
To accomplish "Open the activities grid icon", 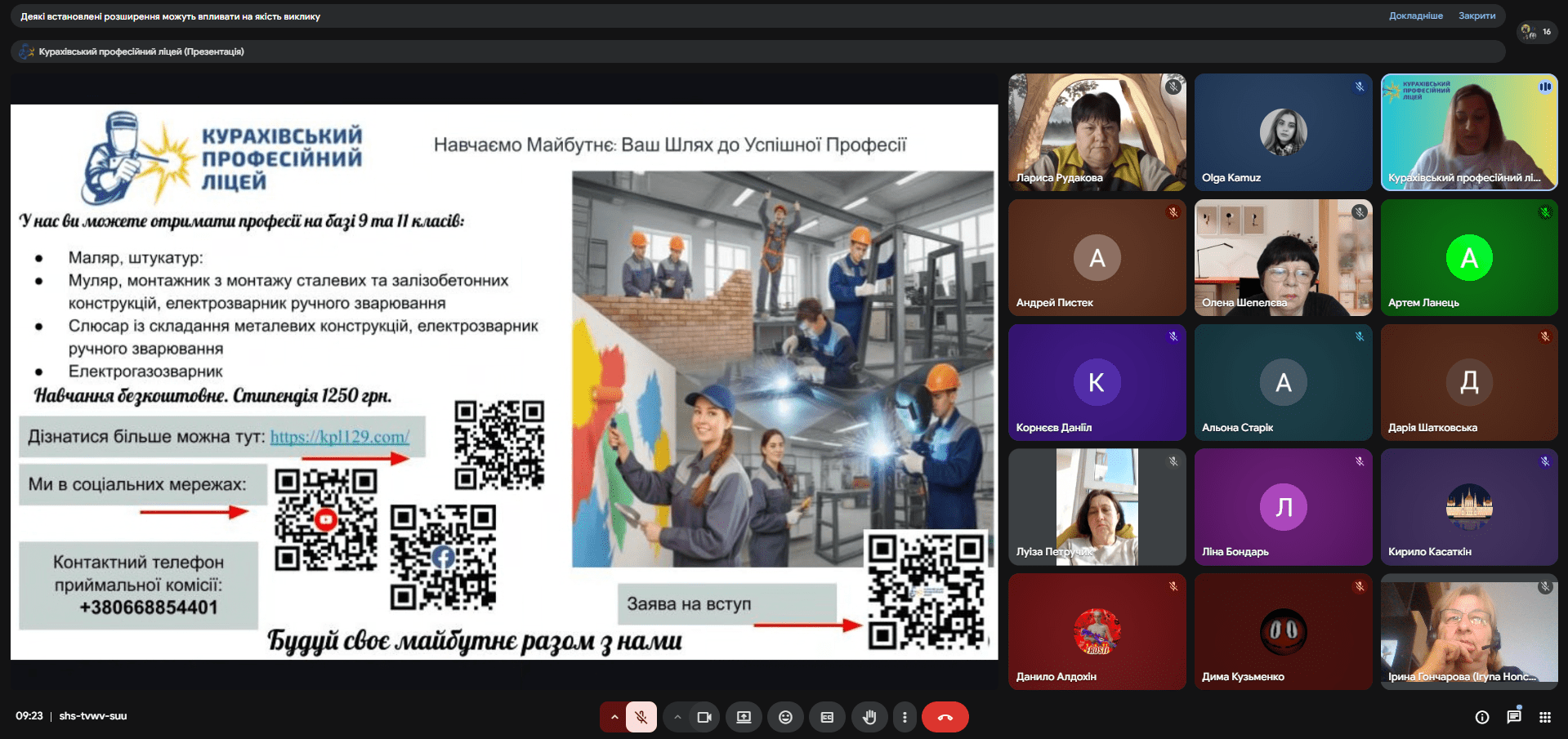I will tap(1545, 717).
